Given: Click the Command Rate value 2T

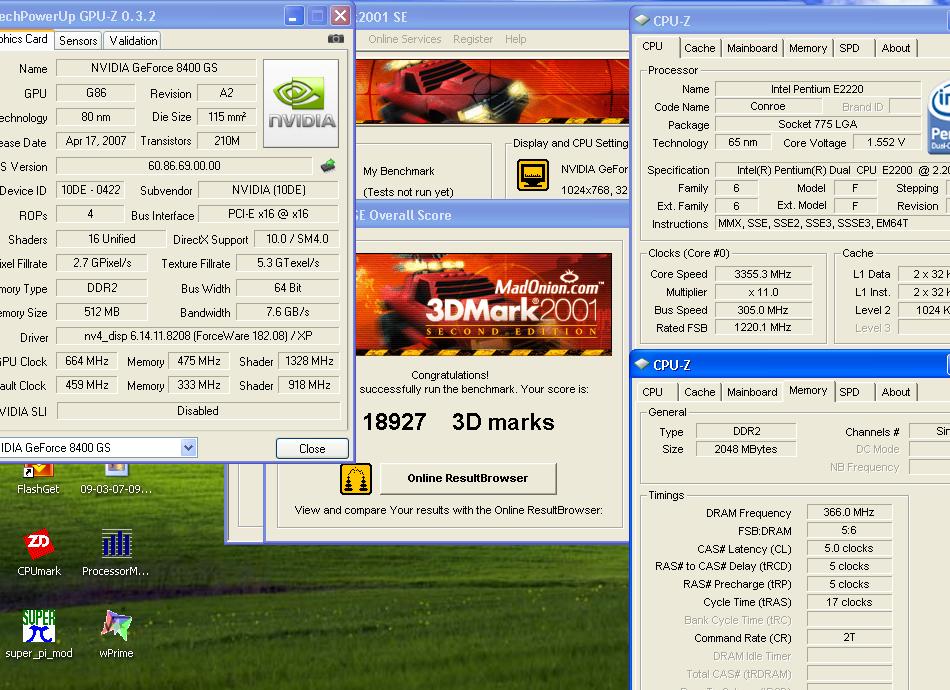Looking at the screenshot, I should point(849,637).
